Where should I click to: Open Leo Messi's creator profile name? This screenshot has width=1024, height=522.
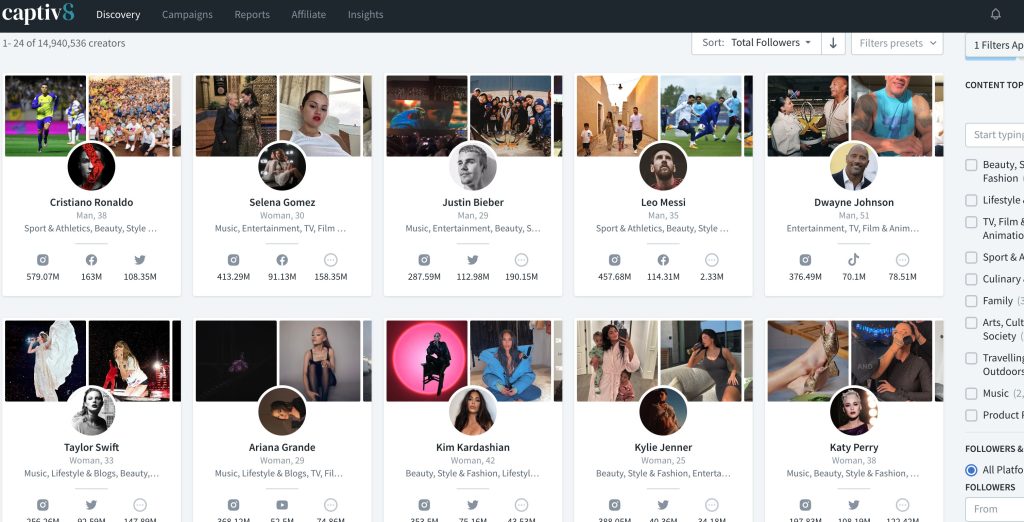click(x=664, y=203)
